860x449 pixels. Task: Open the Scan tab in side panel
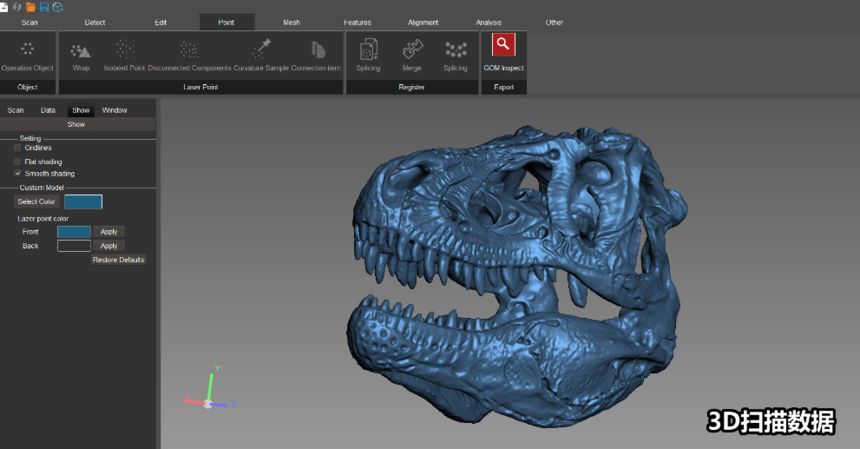15,110
